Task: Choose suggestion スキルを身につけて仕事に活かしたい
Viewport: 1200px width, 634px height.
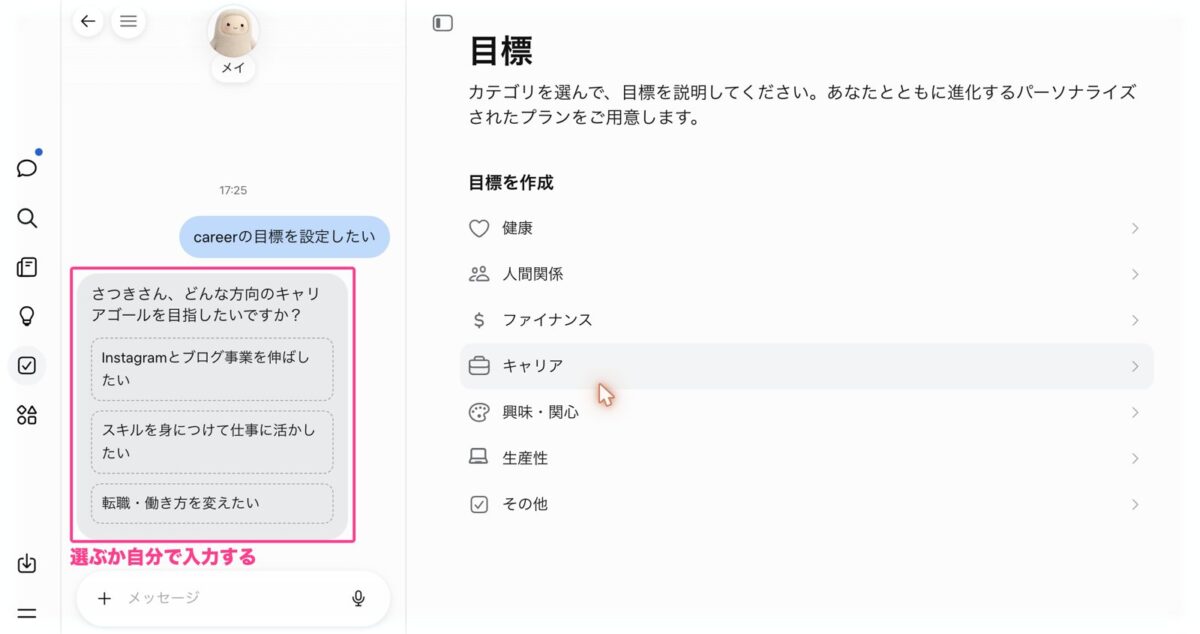Action: [212, 441]
